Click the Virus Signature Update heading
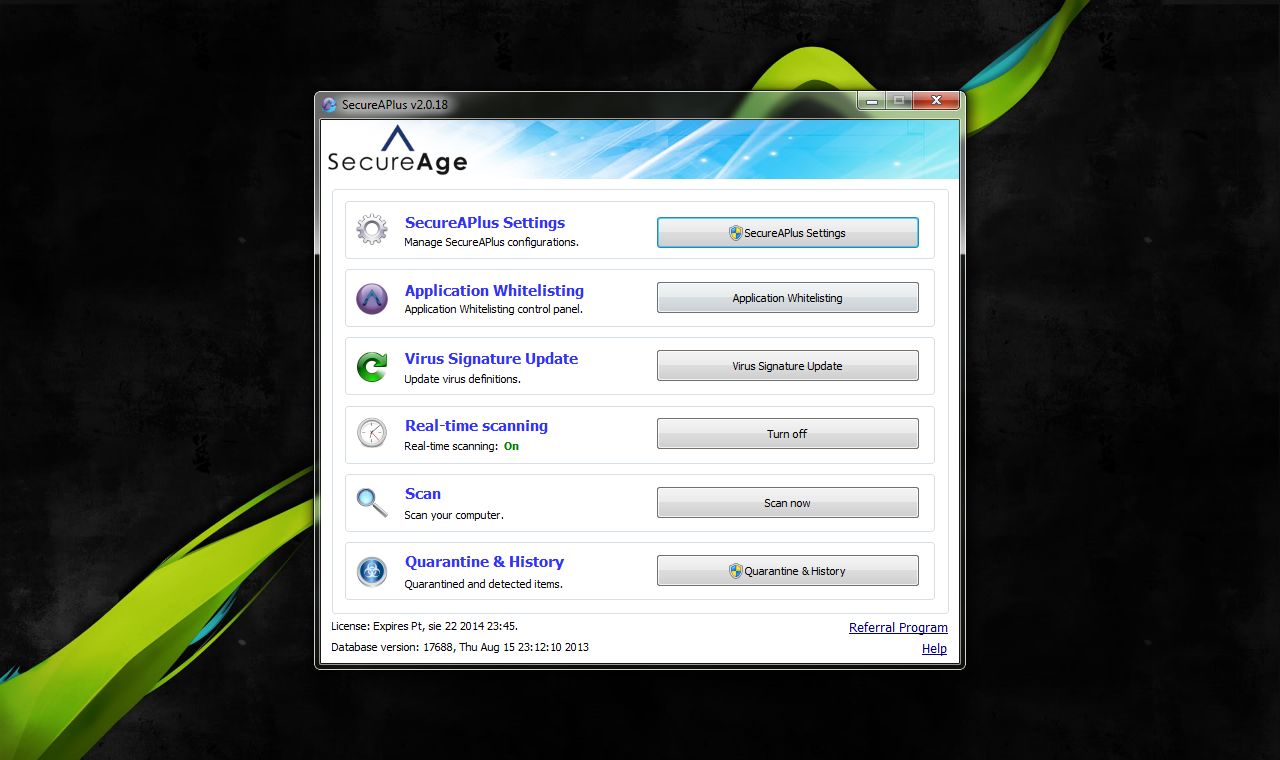The height and width of the screenshot is (760, 1280). point(491,359)
